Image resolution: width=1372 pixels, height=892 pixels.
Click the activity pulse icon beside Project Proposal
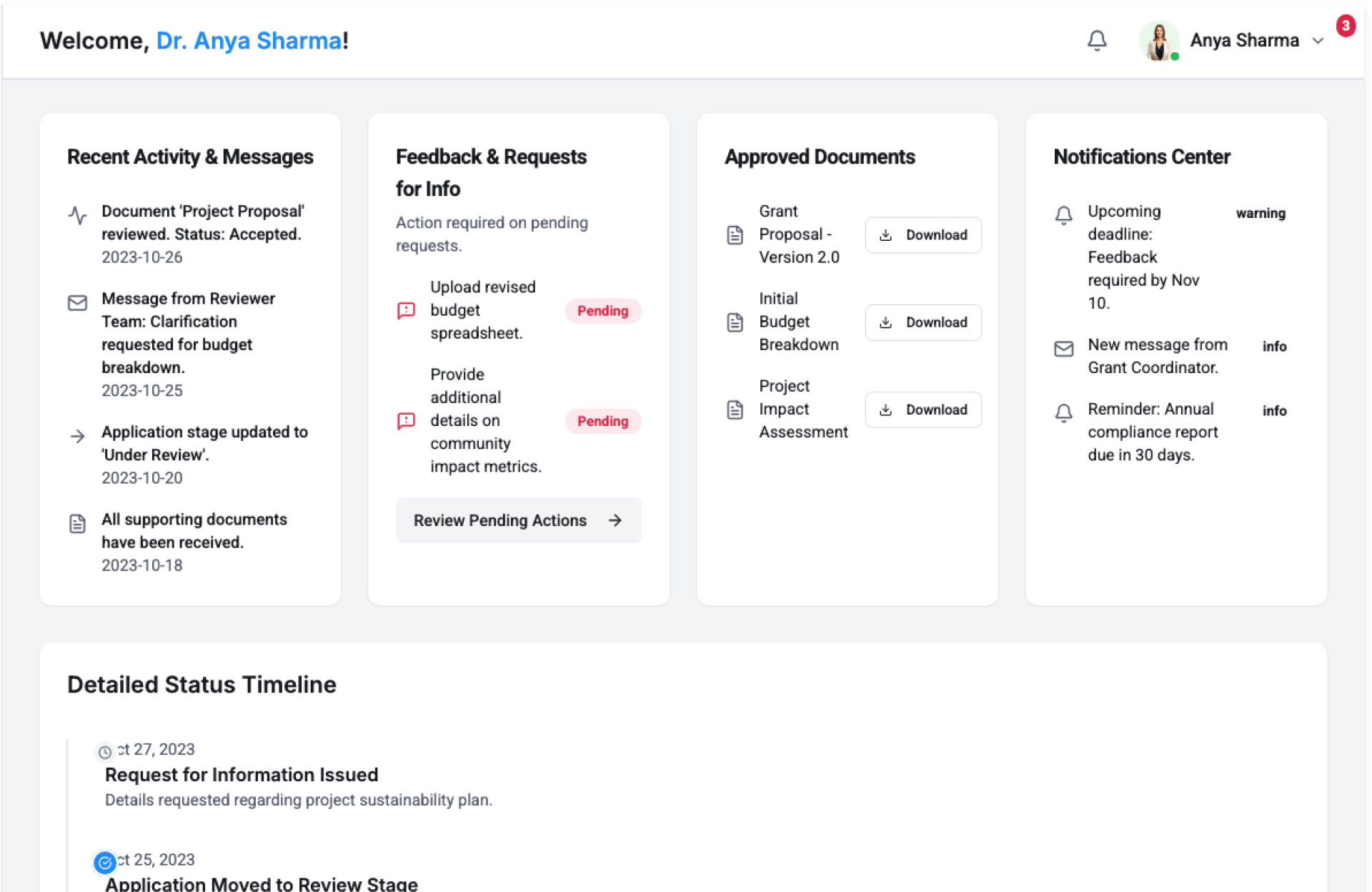click(77, 214)
